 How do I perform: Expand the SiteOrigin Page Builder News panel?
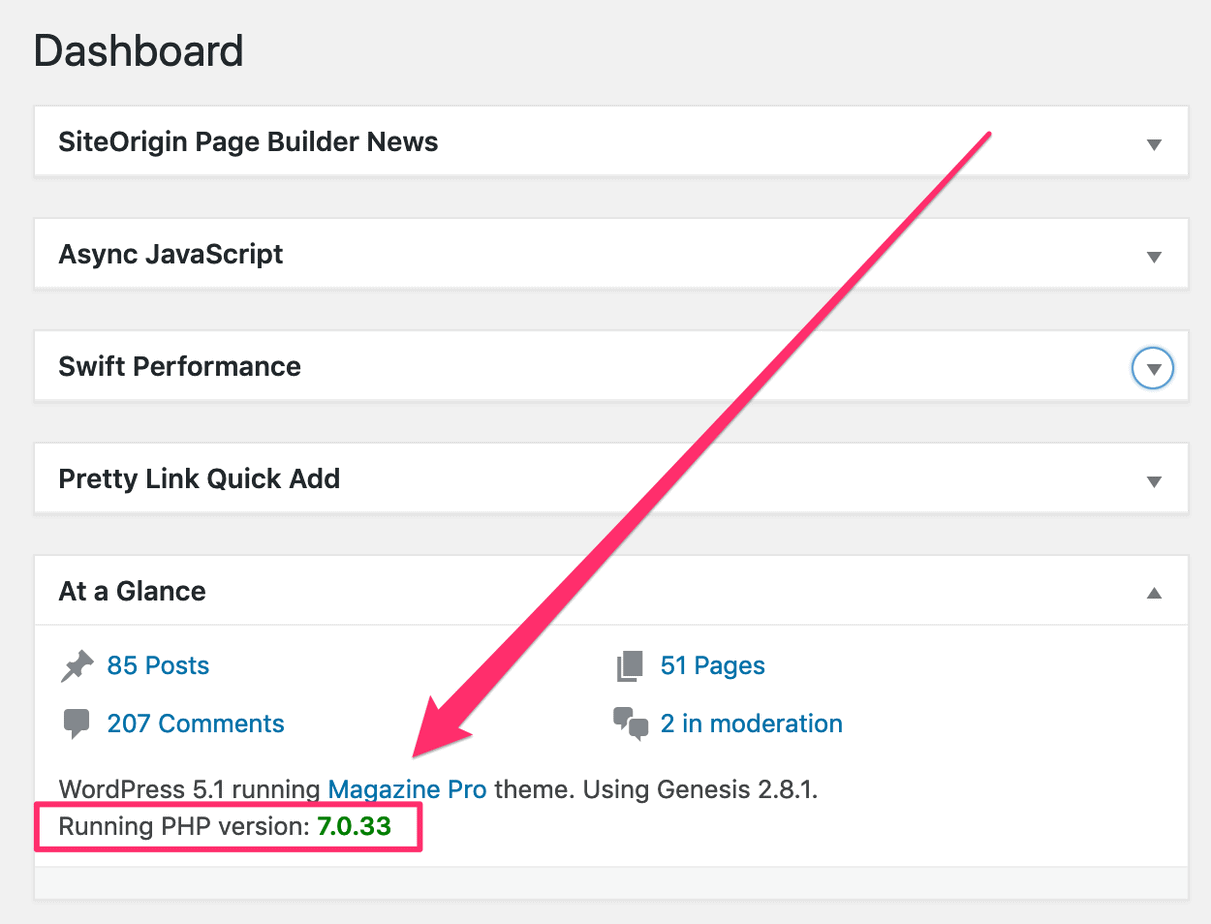[x=1154, y=144]
